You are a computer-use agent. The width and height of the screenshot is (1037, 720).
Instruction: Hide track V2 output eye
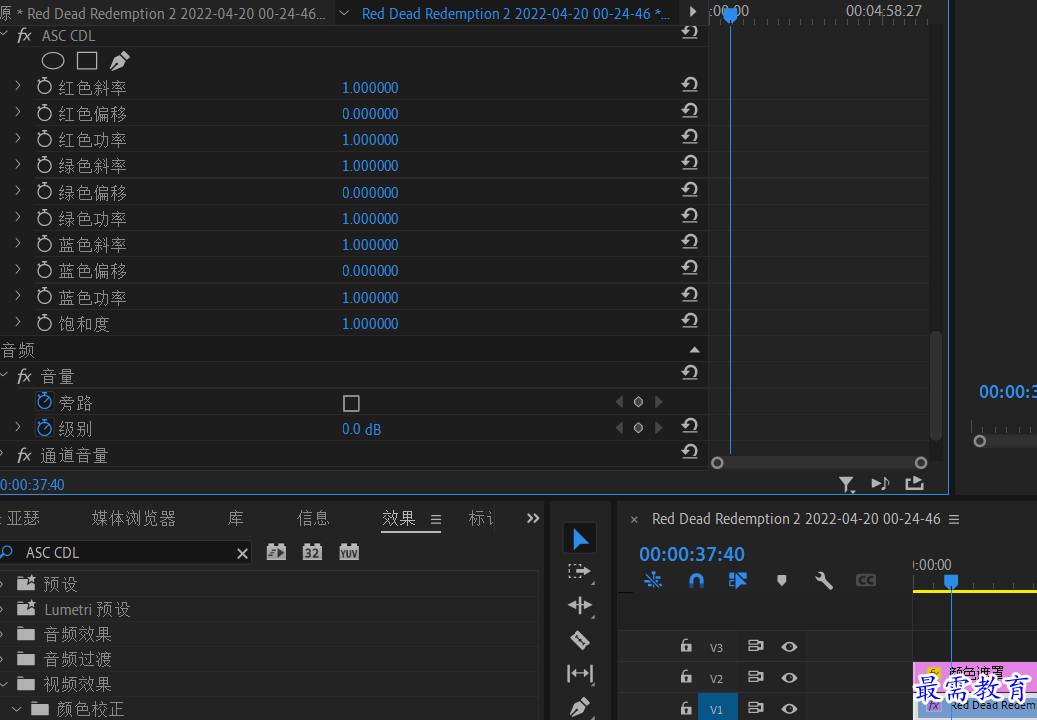pos(789,678)
